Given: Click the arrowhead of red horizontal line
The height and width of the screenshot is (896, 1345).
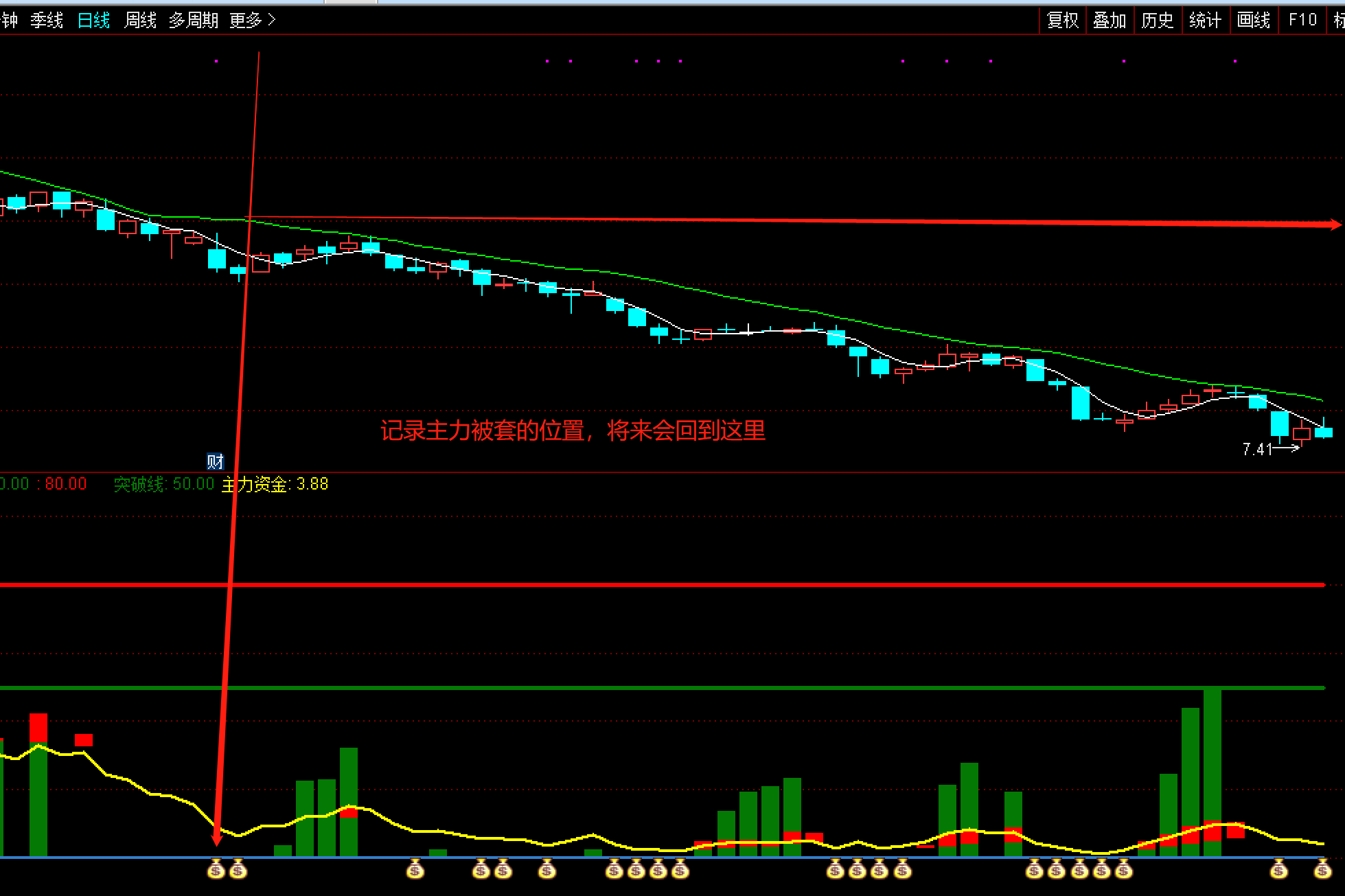Looking at the screenshot, I should tap(1335, 225).
